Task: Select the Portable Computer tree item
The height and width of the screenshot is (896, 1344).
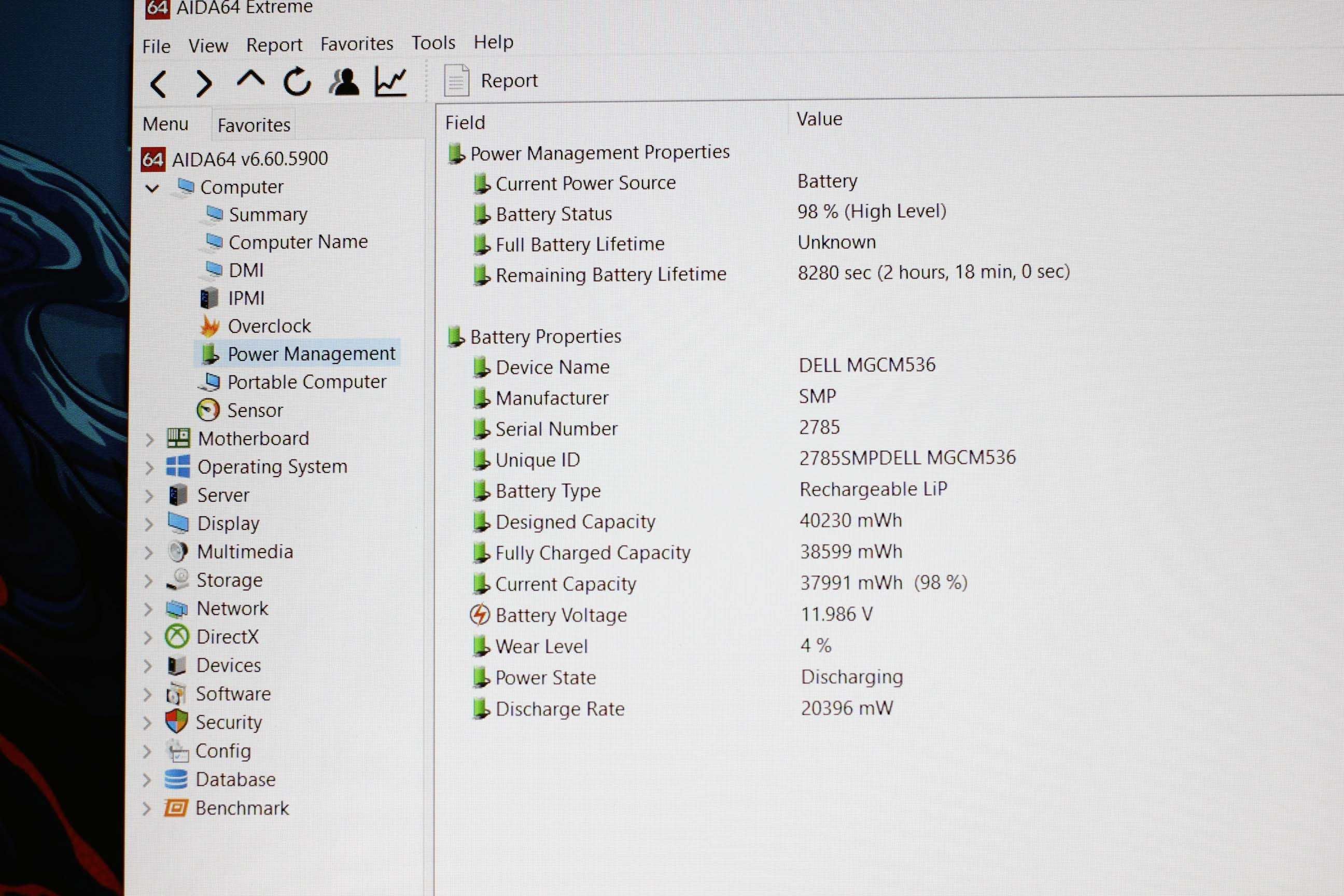Action: 293,382
